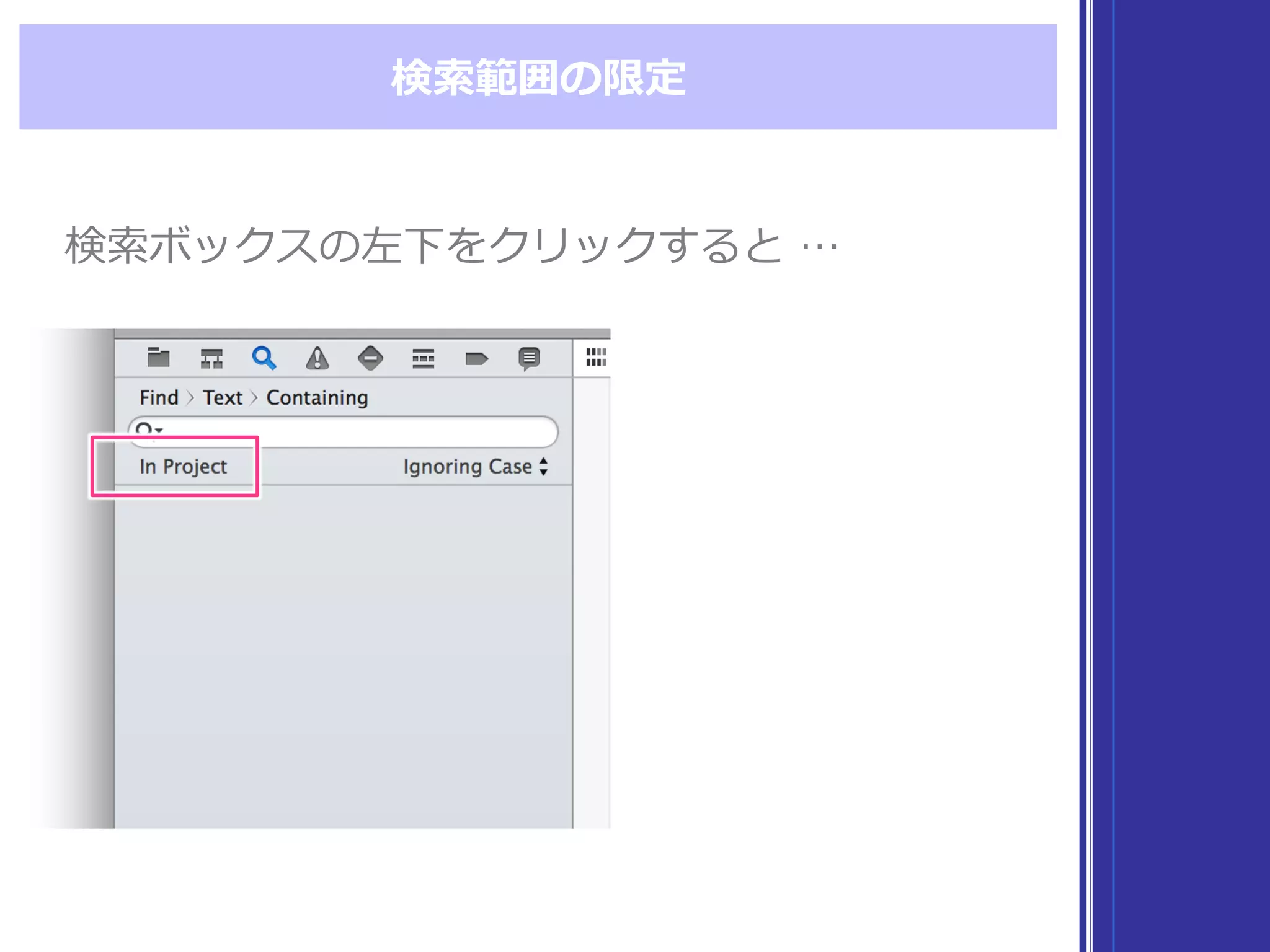Click the chevron between Find and Text
This screenshot has height=952, width=1270.
click(190, 398)
